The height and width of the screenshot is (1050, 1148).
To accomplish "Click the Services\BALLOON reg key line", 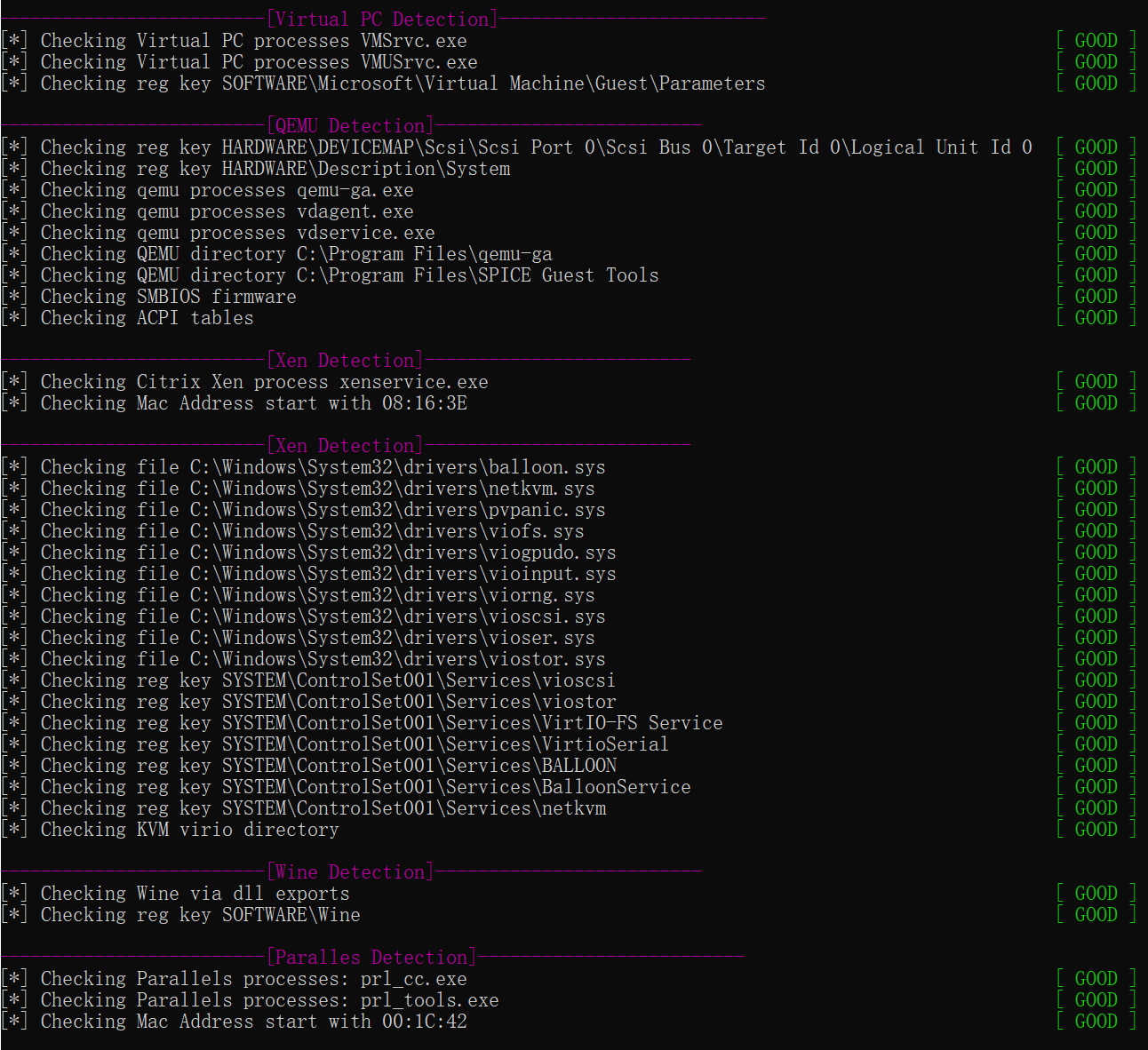I will 308,766.
